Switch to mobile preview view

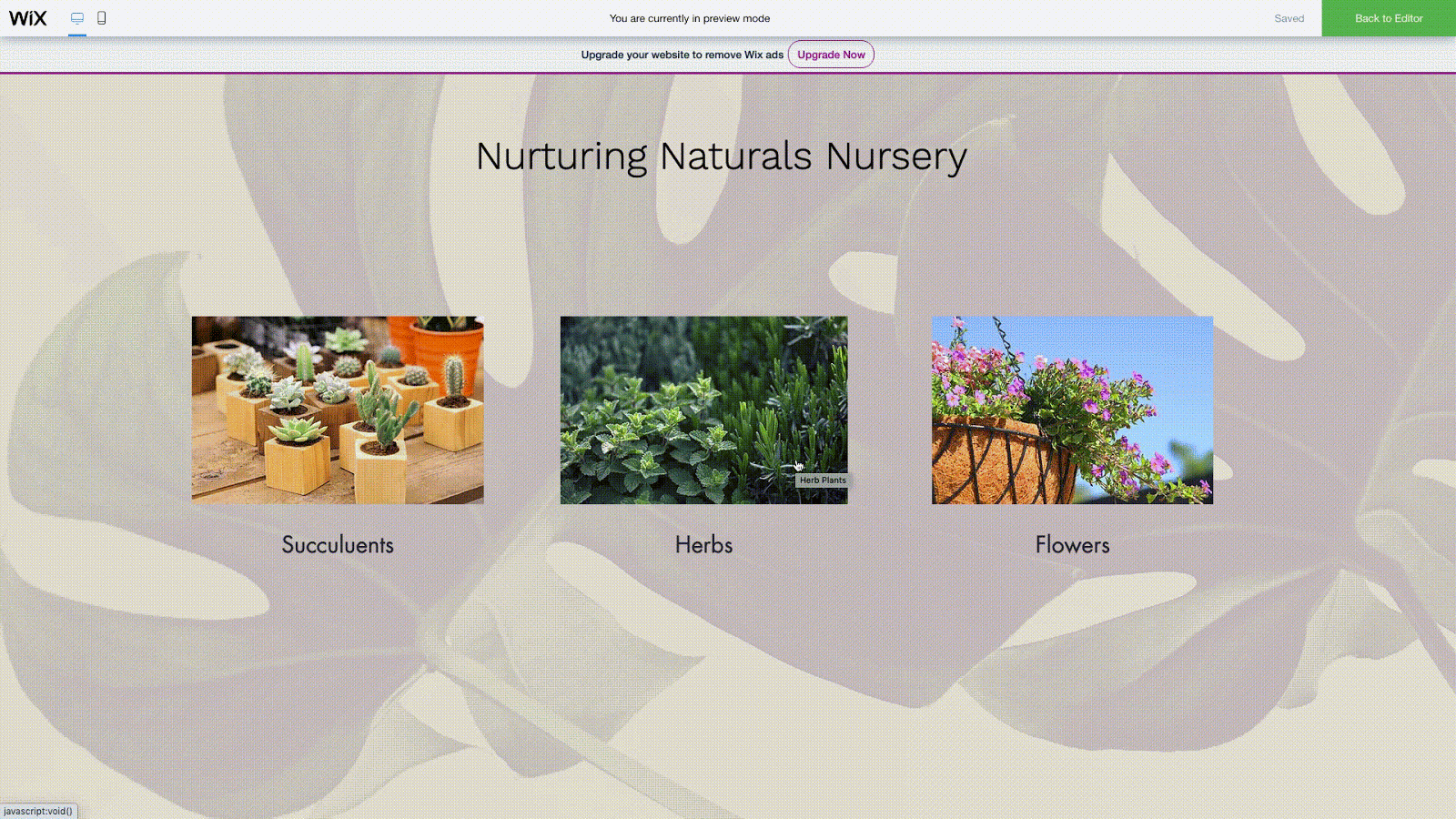(x=102, y=18)
